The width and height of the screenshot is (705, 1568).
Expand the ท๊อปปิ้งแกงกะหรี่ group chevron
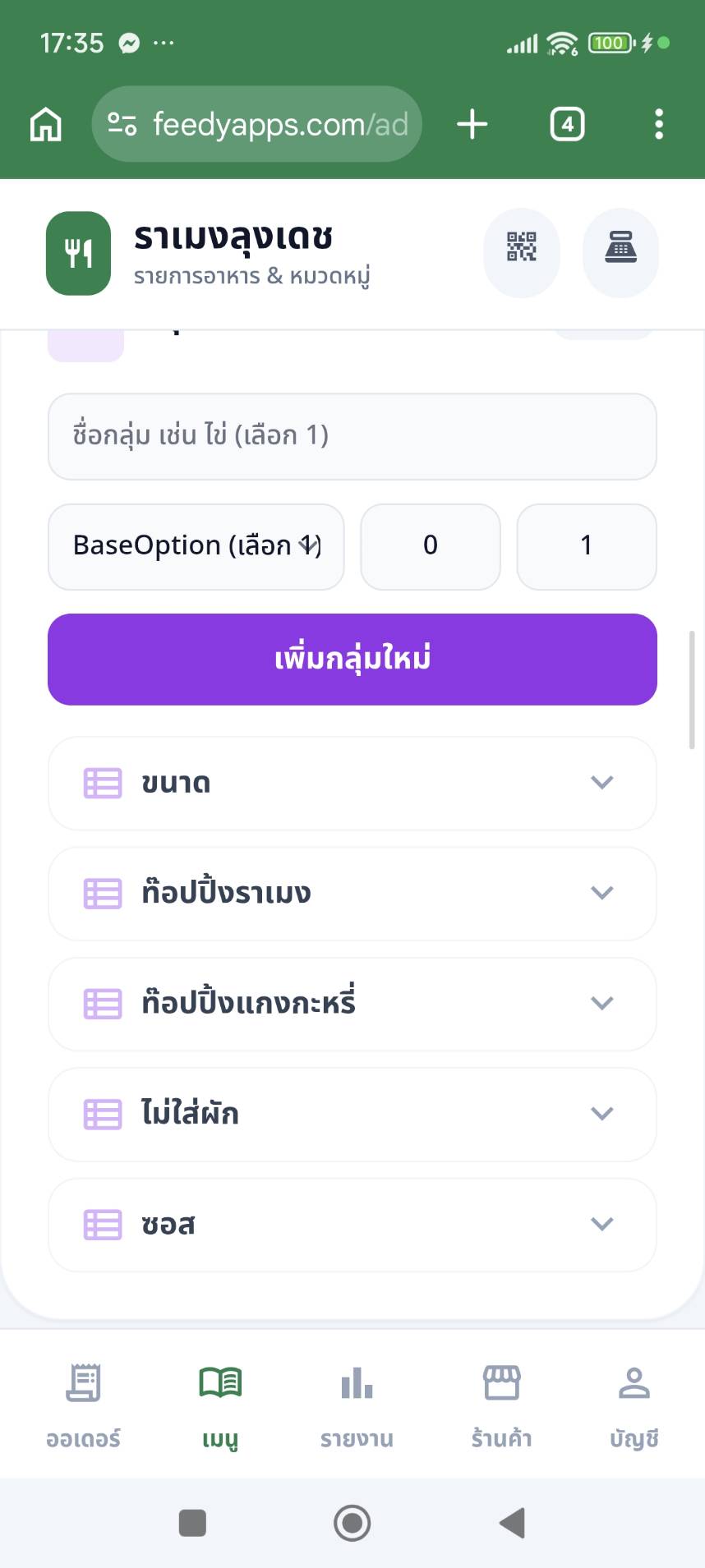tap(601, 1003)
